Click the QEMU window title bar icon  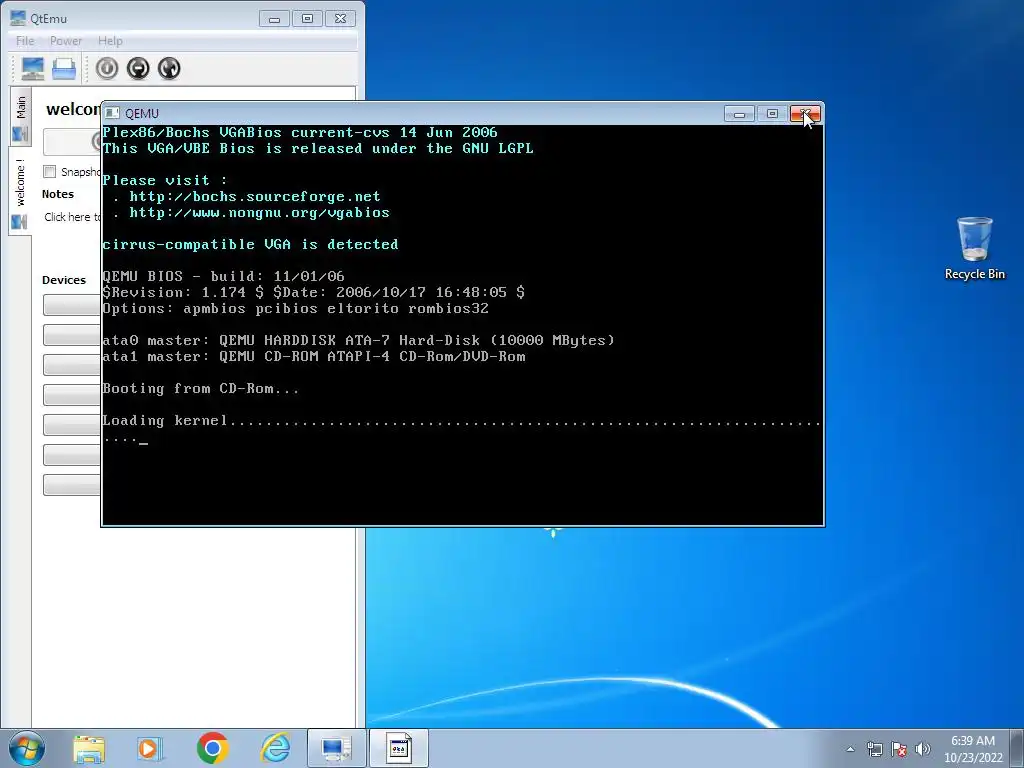point(112,113)
